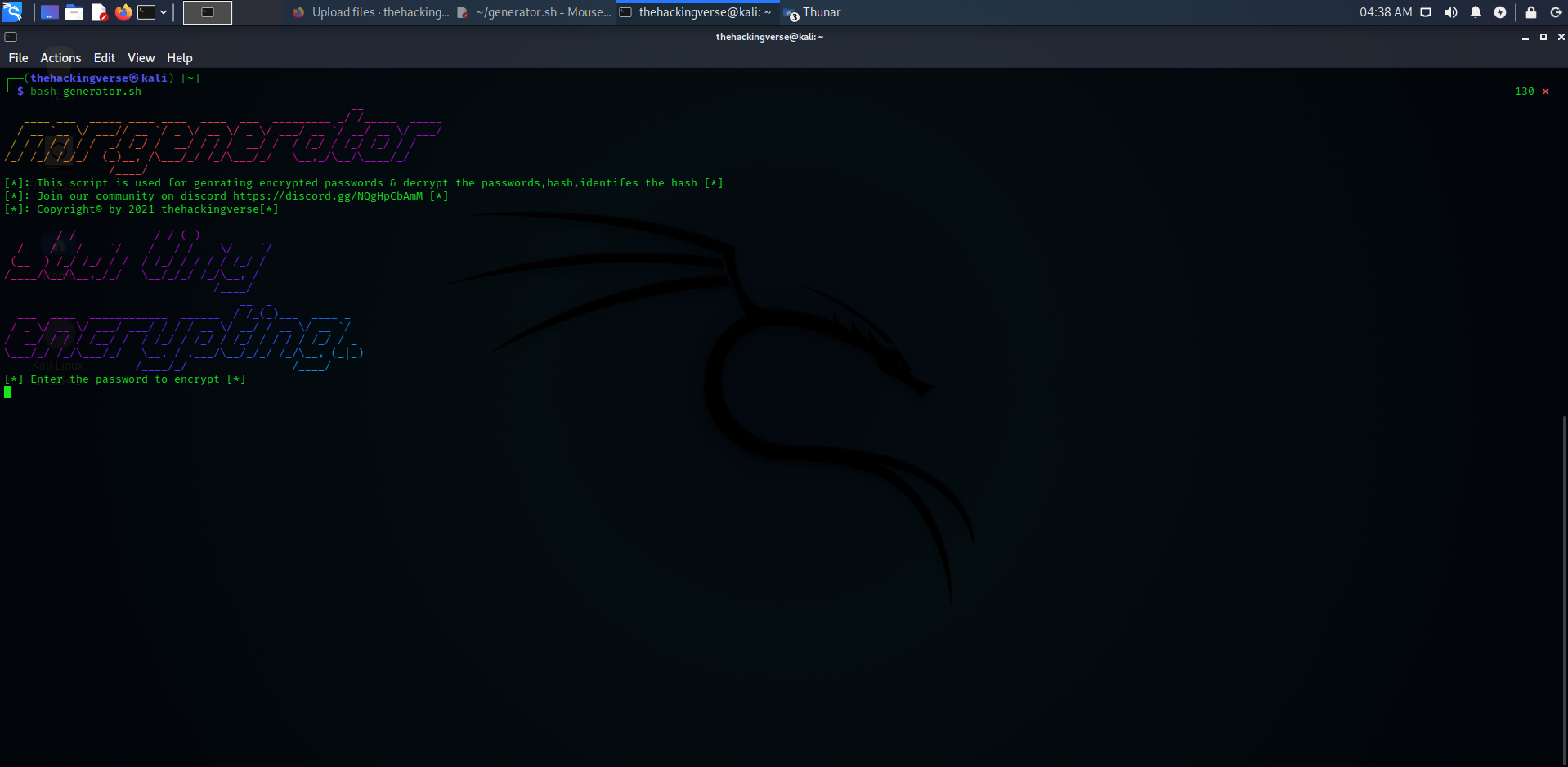Click the logout icon in the tray
This screenshot has height=767, width=1568.
tap(1557, 12)
